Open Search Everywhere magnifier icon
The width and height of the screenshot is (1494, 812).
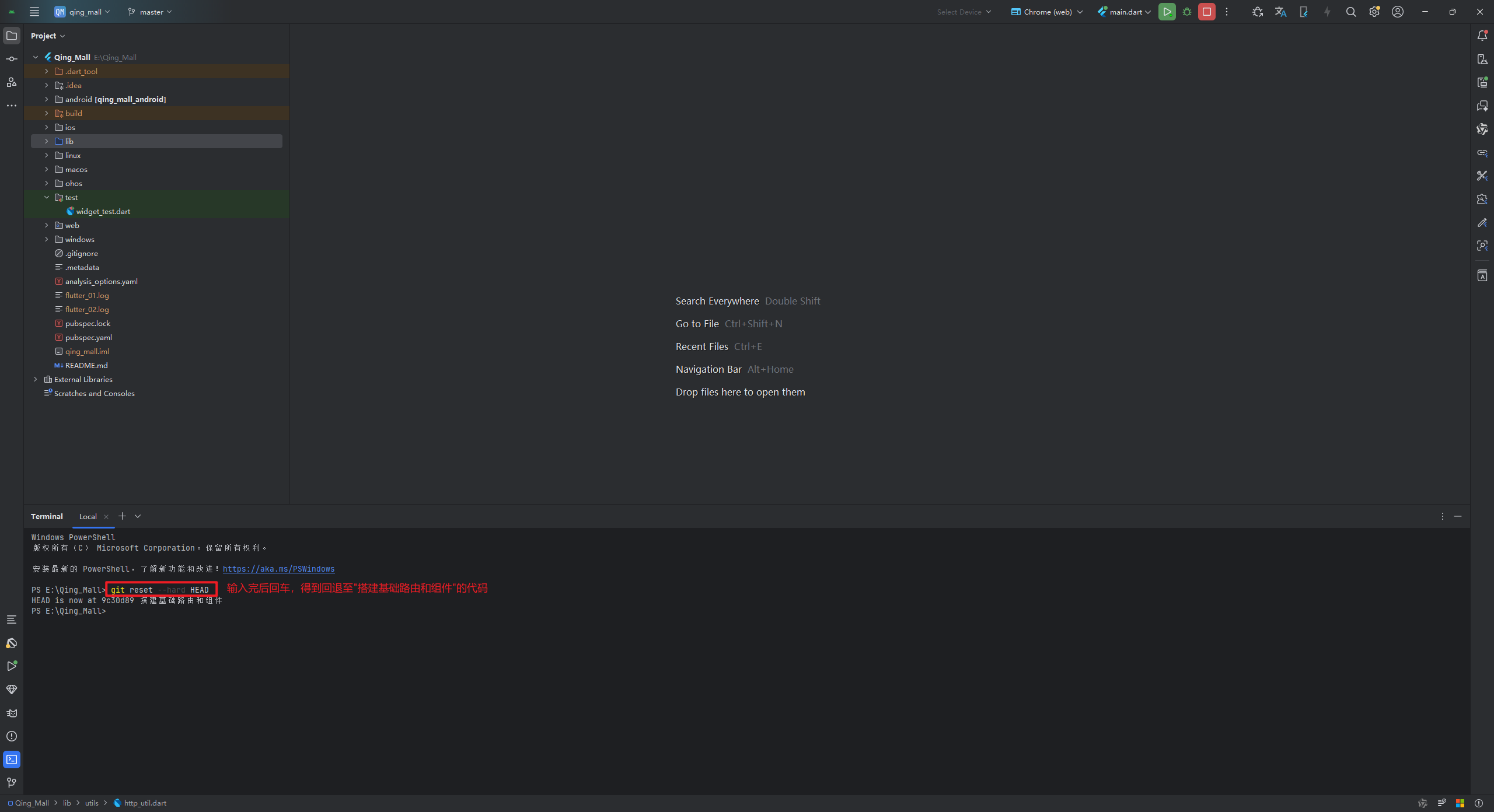[x=1350, y=12]
